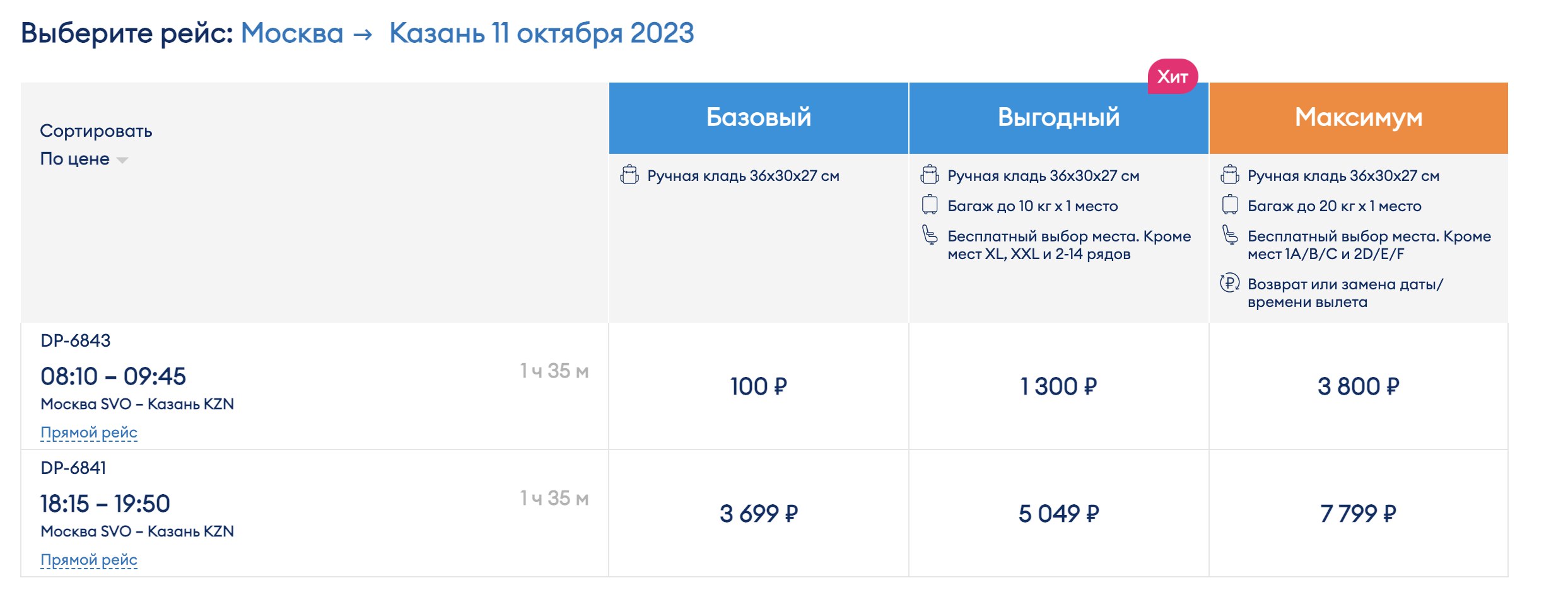Click the dropdown arrow next to По цене
Image resolution: width=1568 pixels, height=590 pixels.
[122, 160]
